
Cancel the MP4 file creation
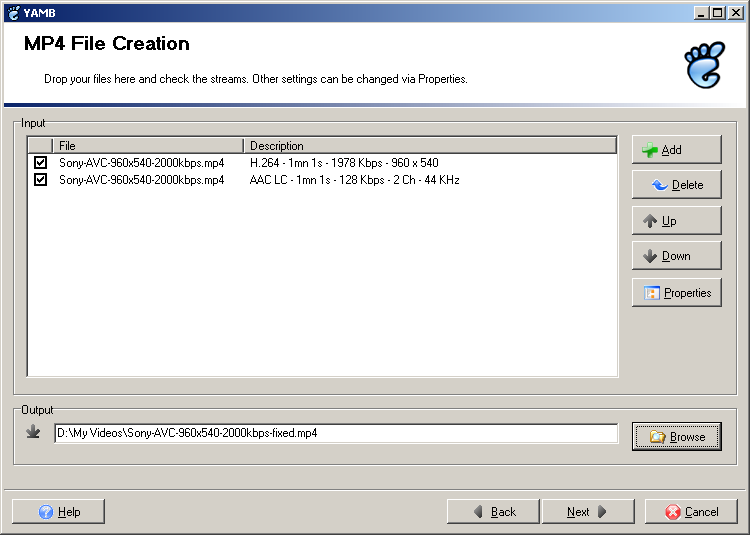(691, 512)
